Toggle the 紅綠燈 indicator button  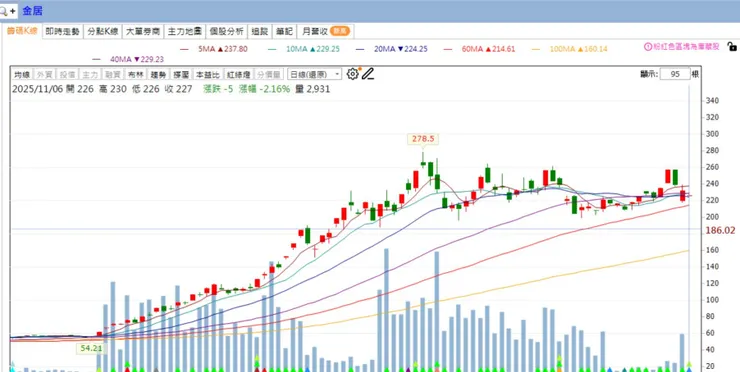(x=238, y=75)
